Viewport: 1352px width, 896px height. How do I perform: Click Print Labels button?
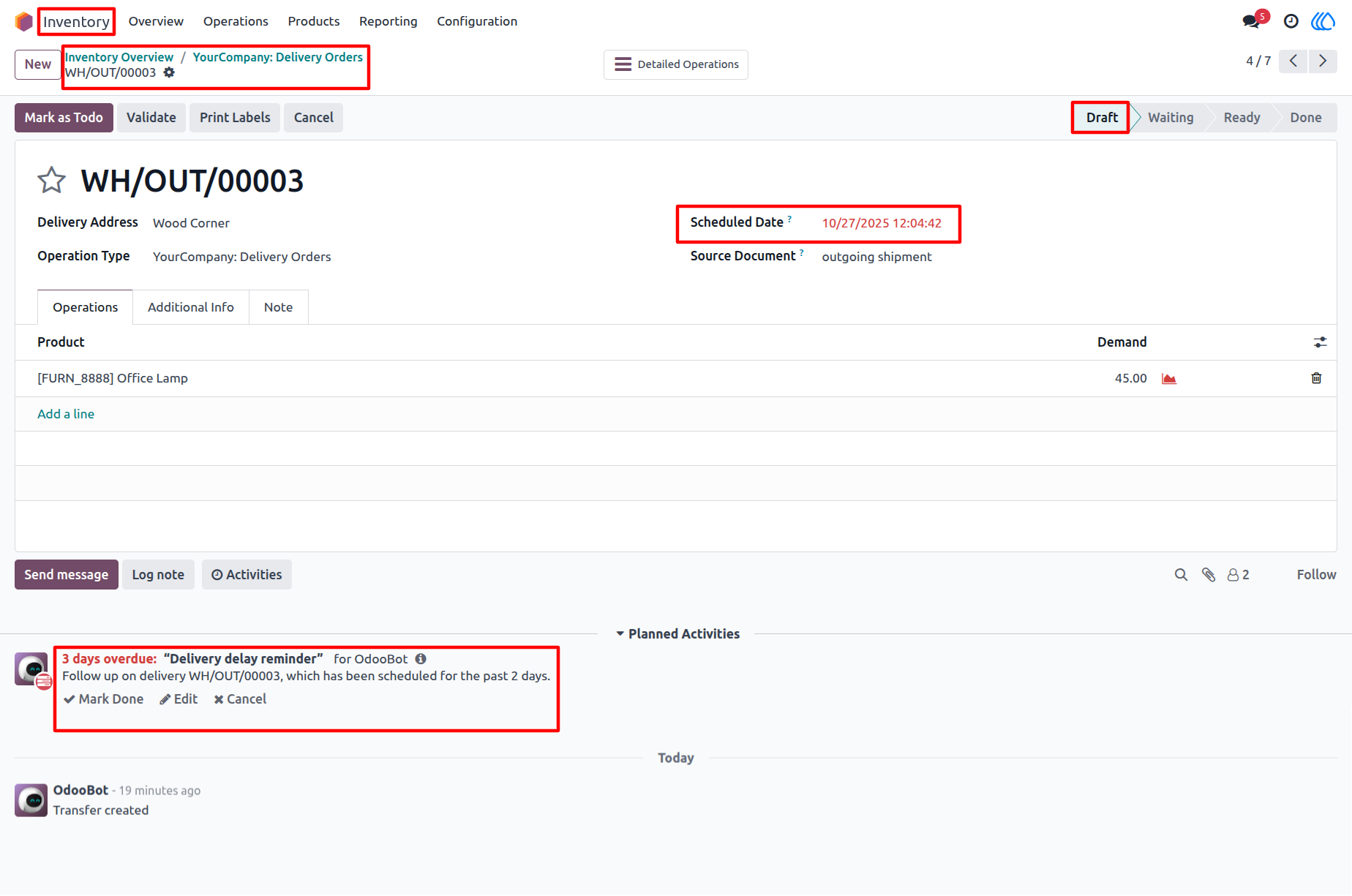coord(235,118)
